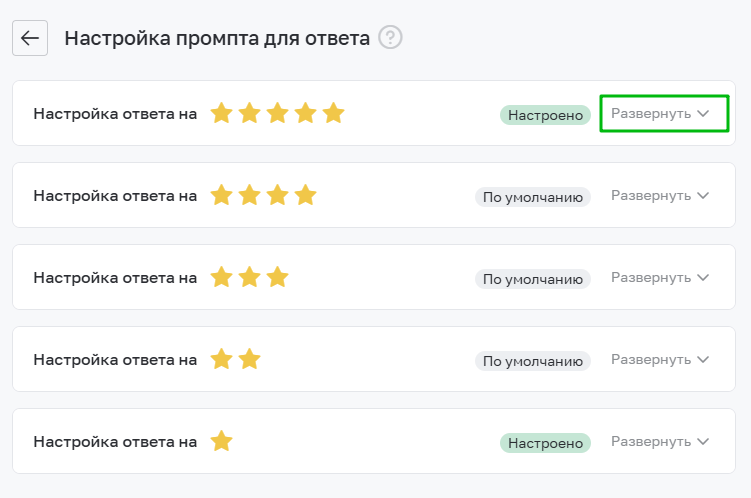Open the help question mark icon
Image resolution: width=751 pixels, height=498 pixels.
391,38
